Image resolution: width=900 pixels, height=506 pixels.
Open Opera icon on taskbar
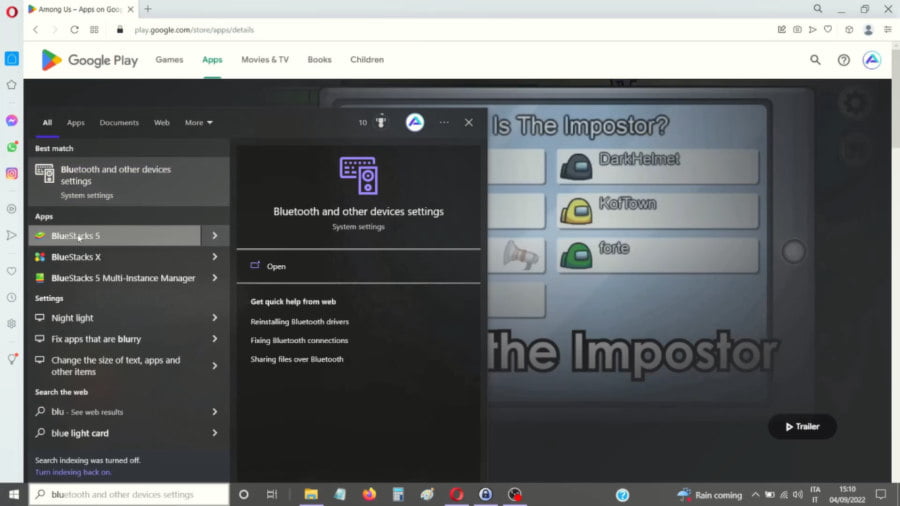tap(456, 494)
